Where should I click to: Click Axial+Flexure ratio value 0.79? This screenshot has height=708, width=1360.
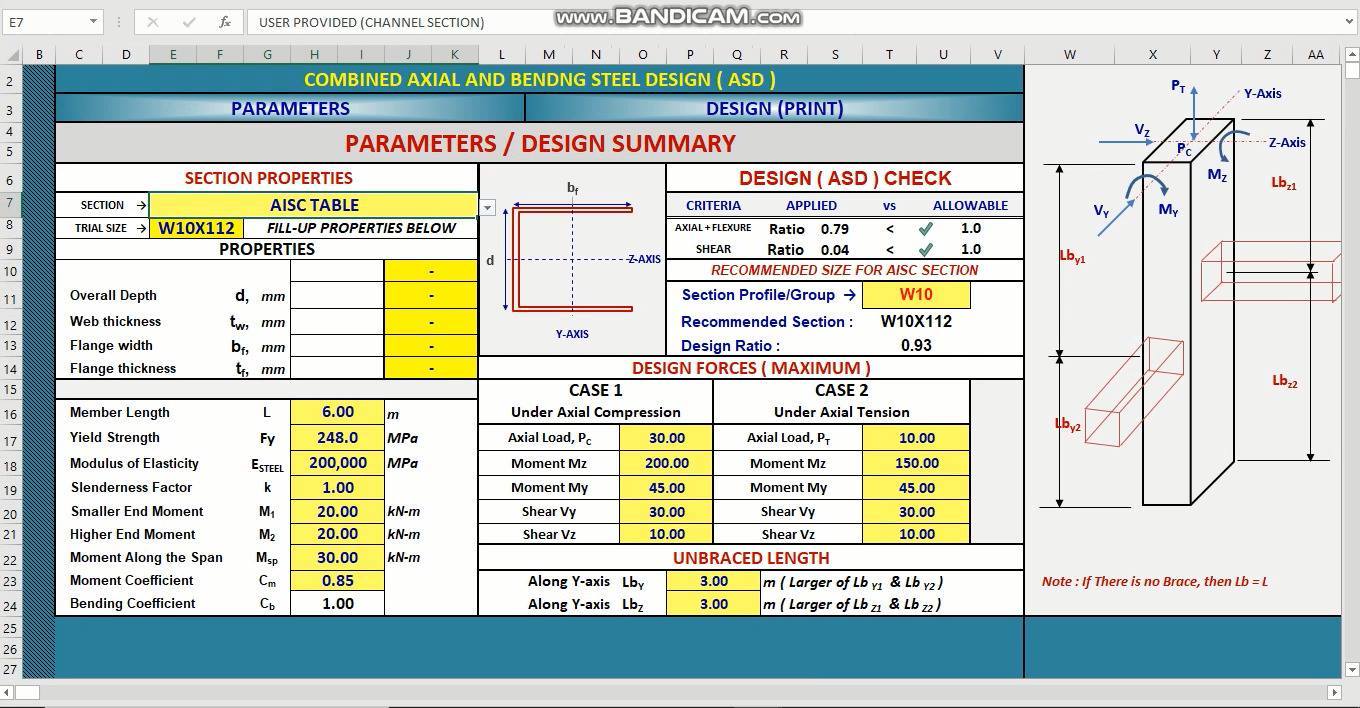tap(835, 229)
